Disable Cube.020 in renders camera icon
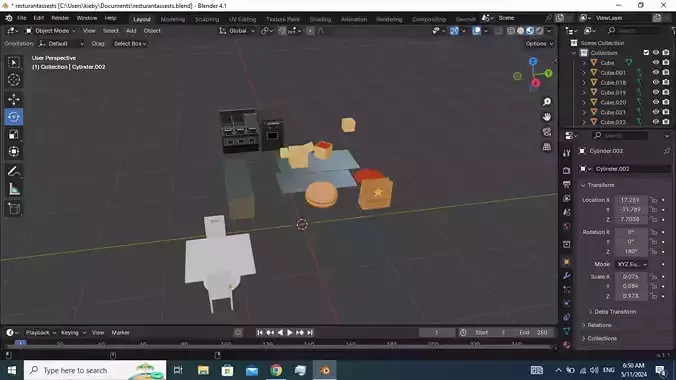Image resolution: width=676 pixels, height=380 pixels. [666, 102]
